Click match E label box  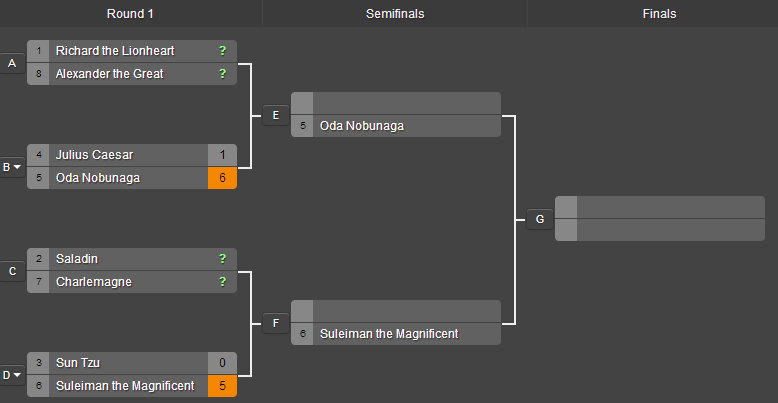(275, 115)
